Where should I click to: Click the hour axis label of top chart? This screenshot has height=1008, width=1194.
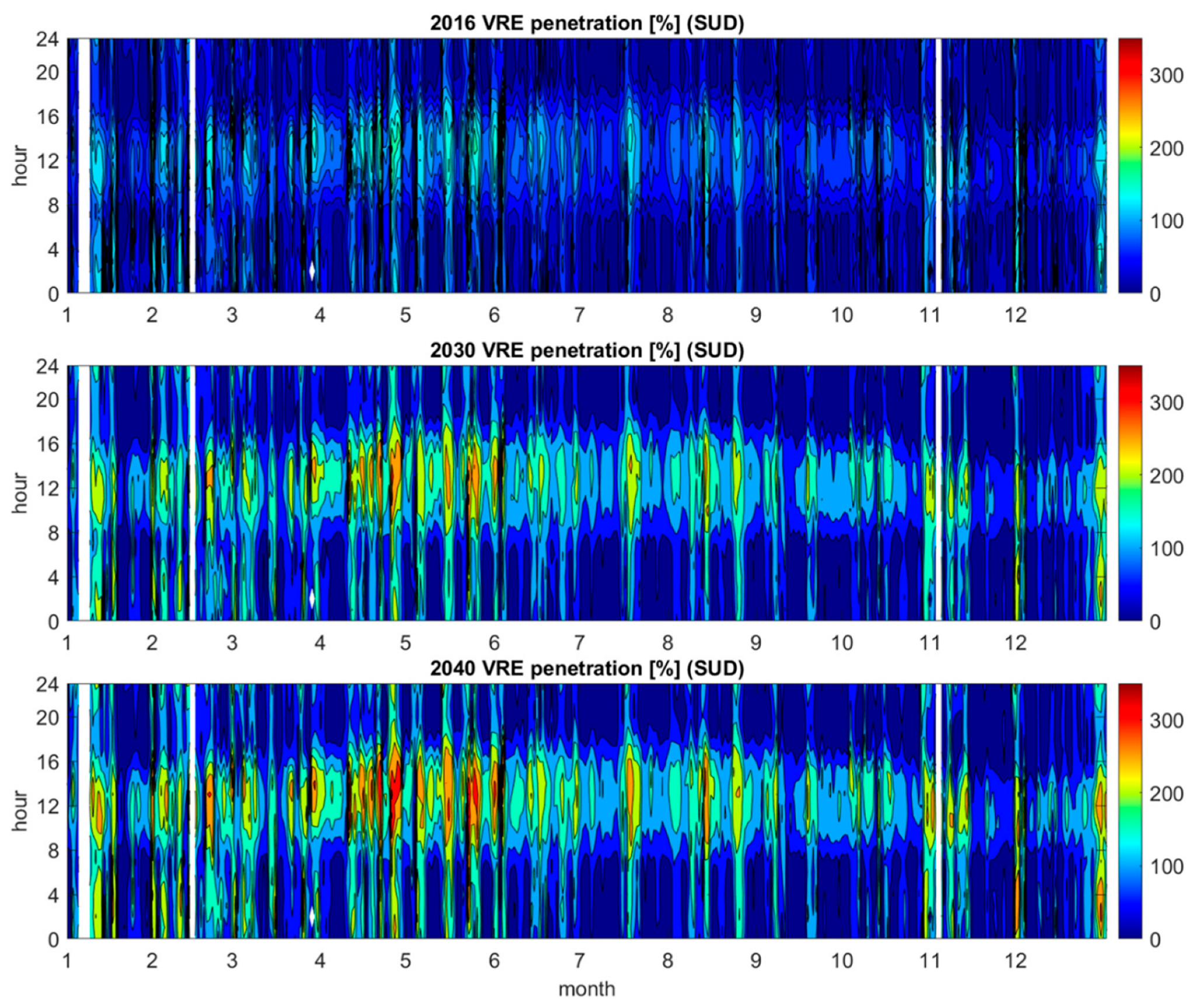pyautogui.click(x=20, y=166)
